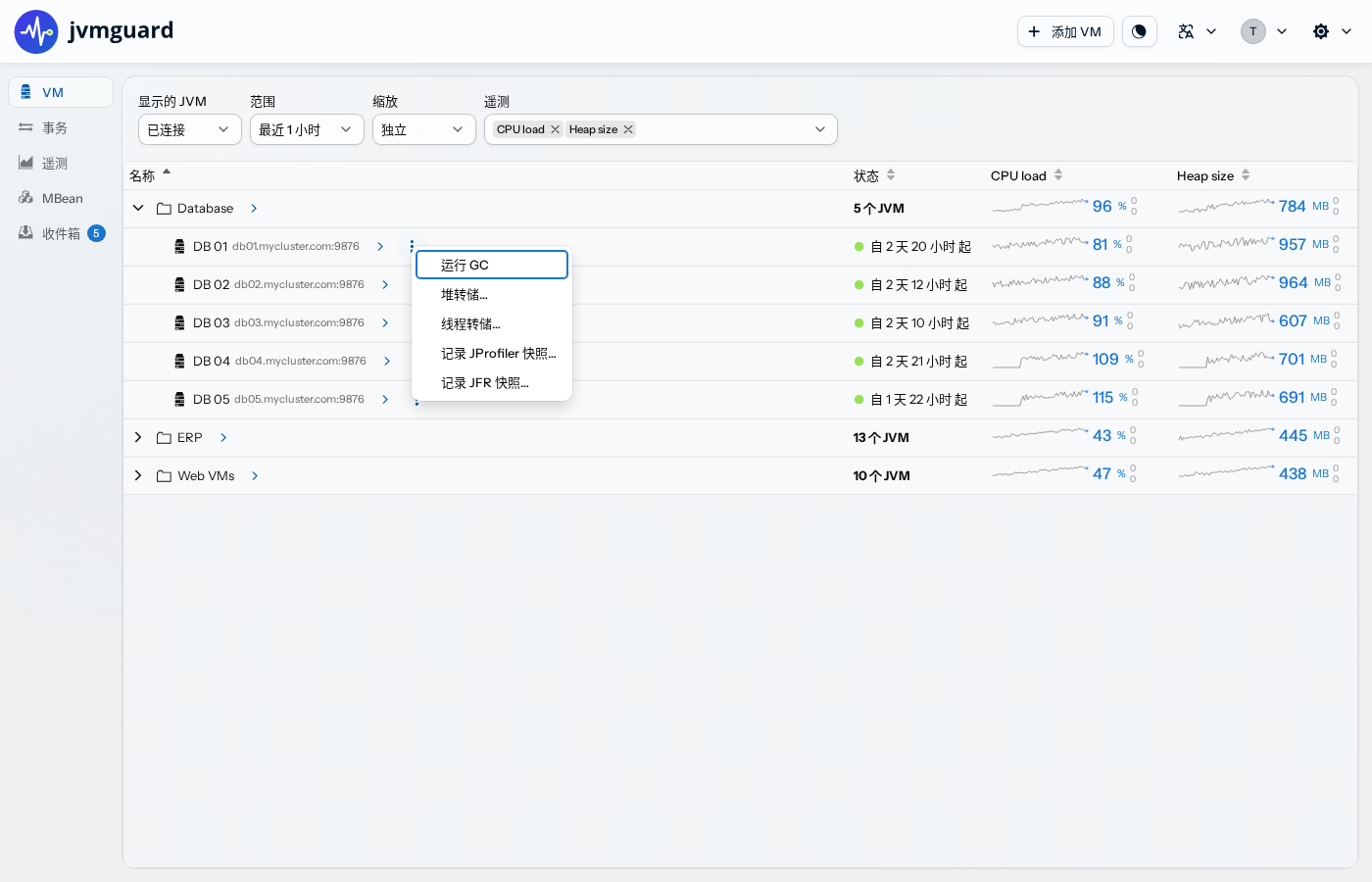This screenshot has height=882, width=1372.
Task: Click the inbox badge showing 5
Action: [x=96, y=233]
